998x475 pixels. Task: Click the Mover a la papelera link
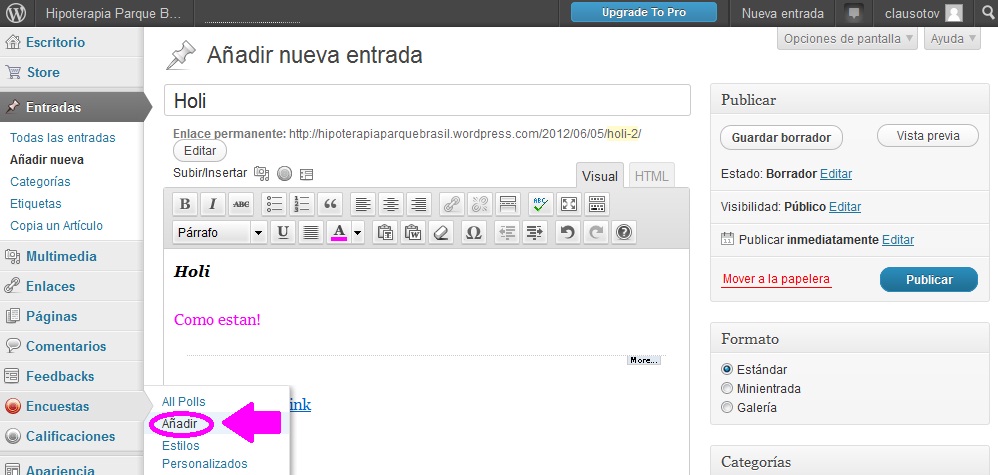pos(776,279)
